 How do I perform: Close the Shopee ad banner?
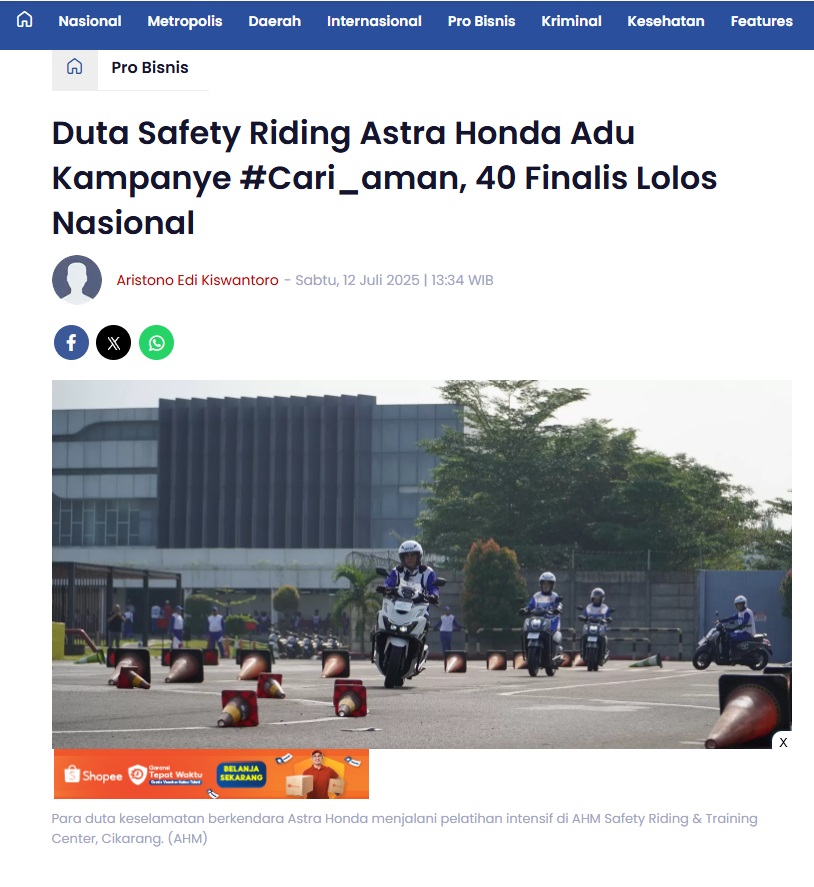tap(783, 742)
